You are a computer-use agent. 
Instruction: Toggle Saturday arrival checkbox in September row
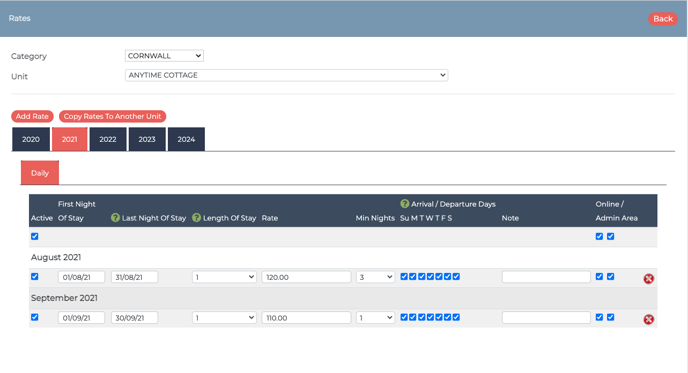pos(456,317)
